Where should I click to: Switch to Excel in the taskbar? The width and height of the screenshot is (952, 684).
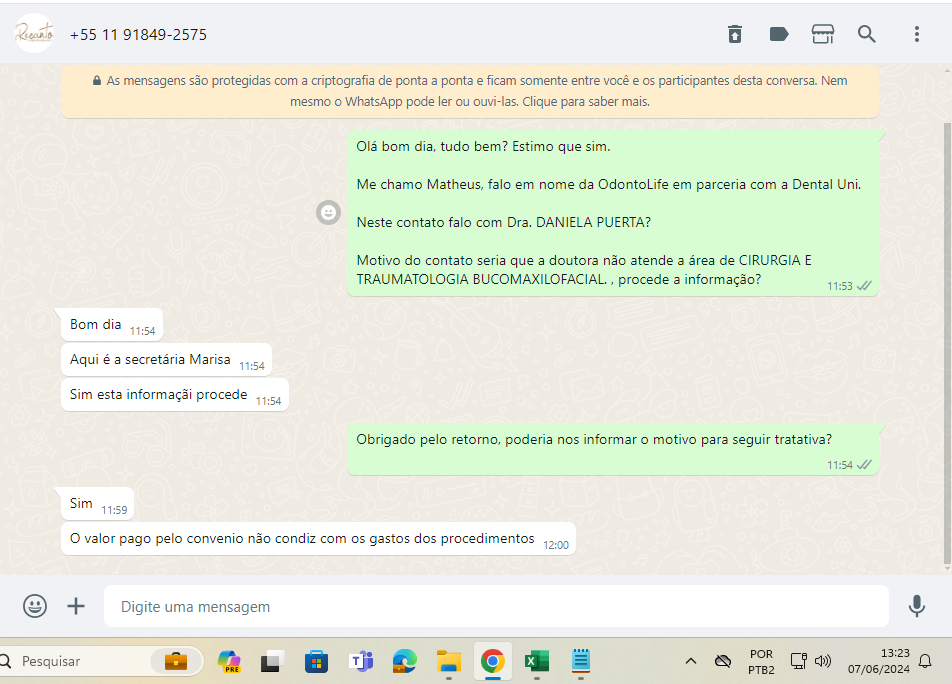(537, 661)
